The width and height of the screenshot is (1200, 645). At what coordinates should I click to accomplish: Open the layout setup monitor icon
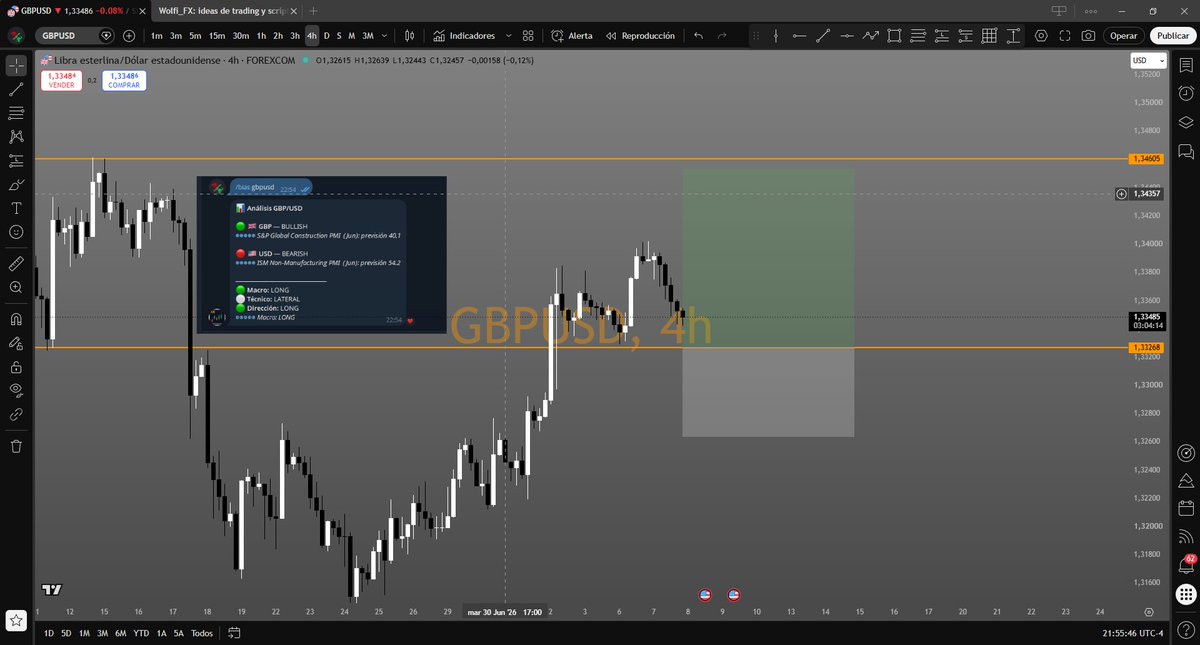(x=1059, y=10)
